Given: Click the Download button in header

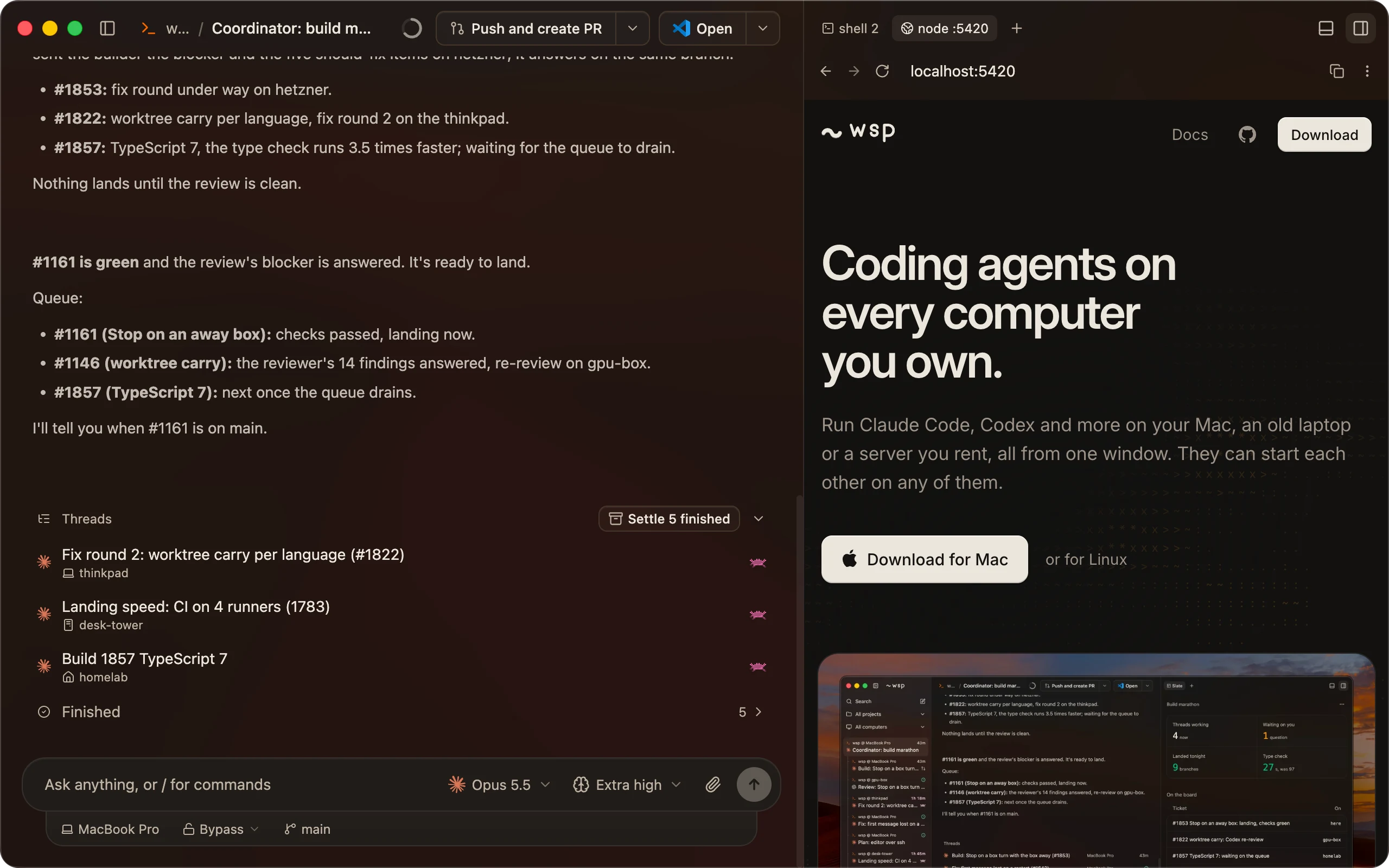Looking at the screenshot, I should 1324,135.
